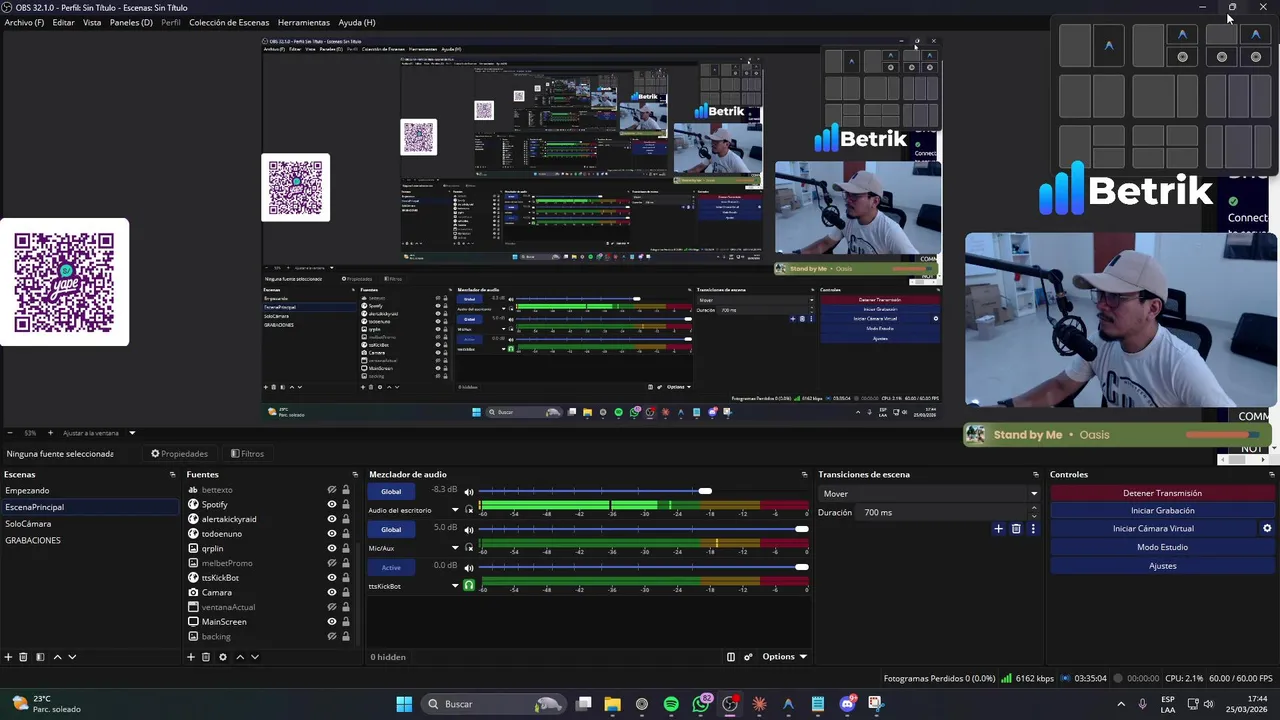Add a new scene with plus icon
This screenshot has height=720, width=1280.
8,657
